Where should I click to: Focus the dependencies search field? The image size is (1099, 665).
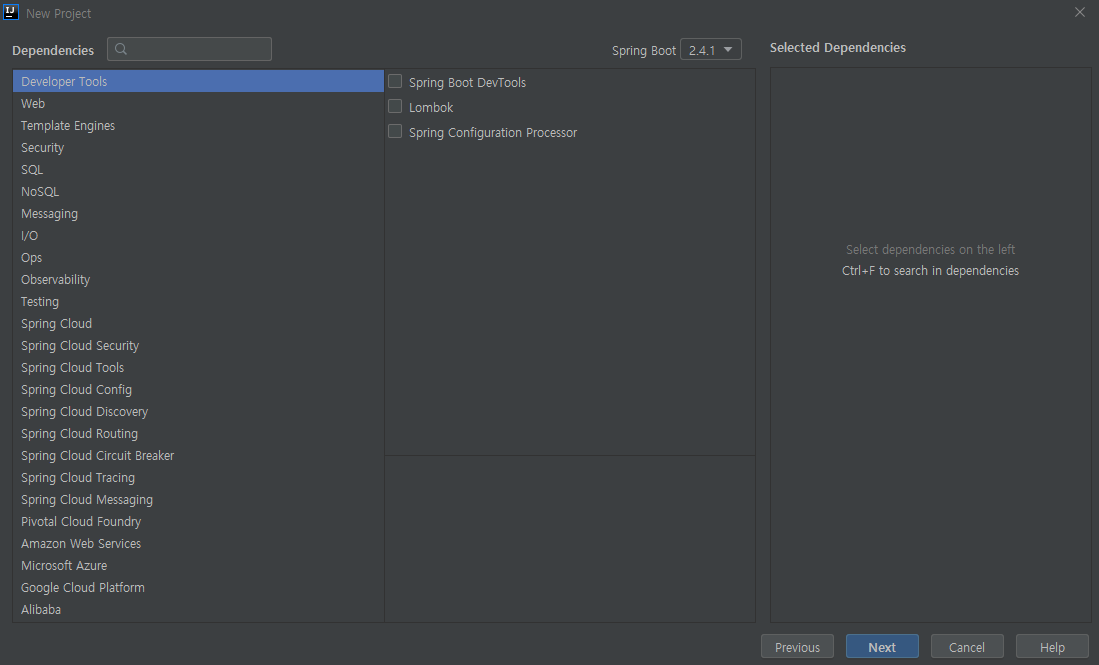point(189,49)
